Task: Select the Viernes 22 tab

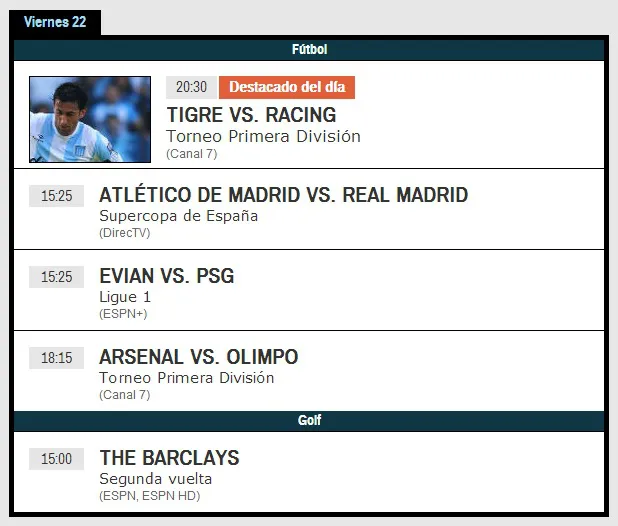Action: click(x=55, y=22)
